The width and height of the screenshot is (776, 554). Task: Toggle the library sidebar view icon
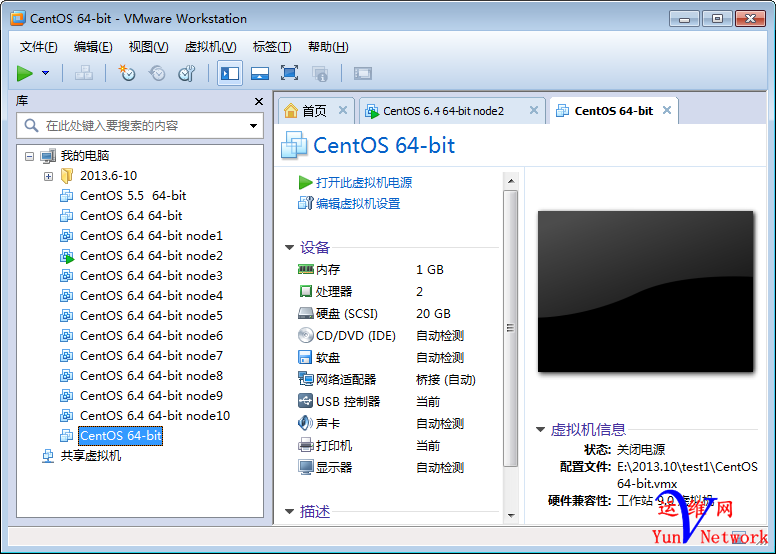pyautogui.click(x=230, y=73)
